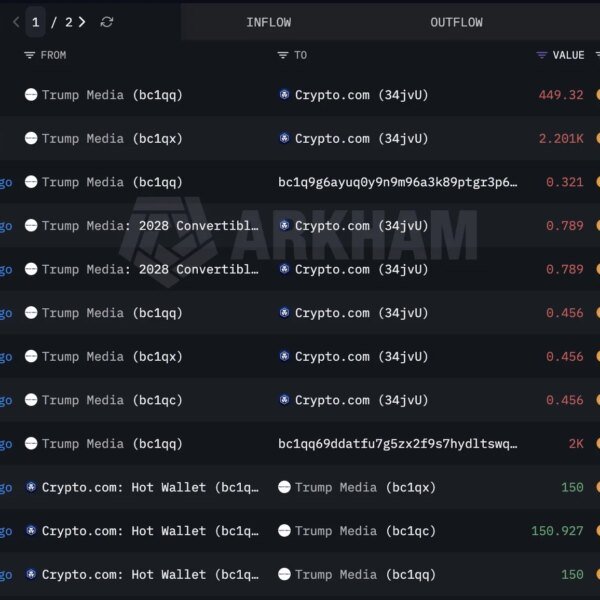The image size is (600, 600).
Task: Click Trump Media icon in 449.32 row
Action: (31, 95)
